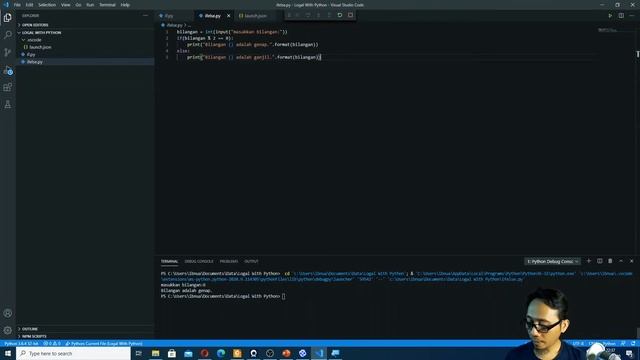
Task: Open the Windows Start menu
Action: [8, 353]
